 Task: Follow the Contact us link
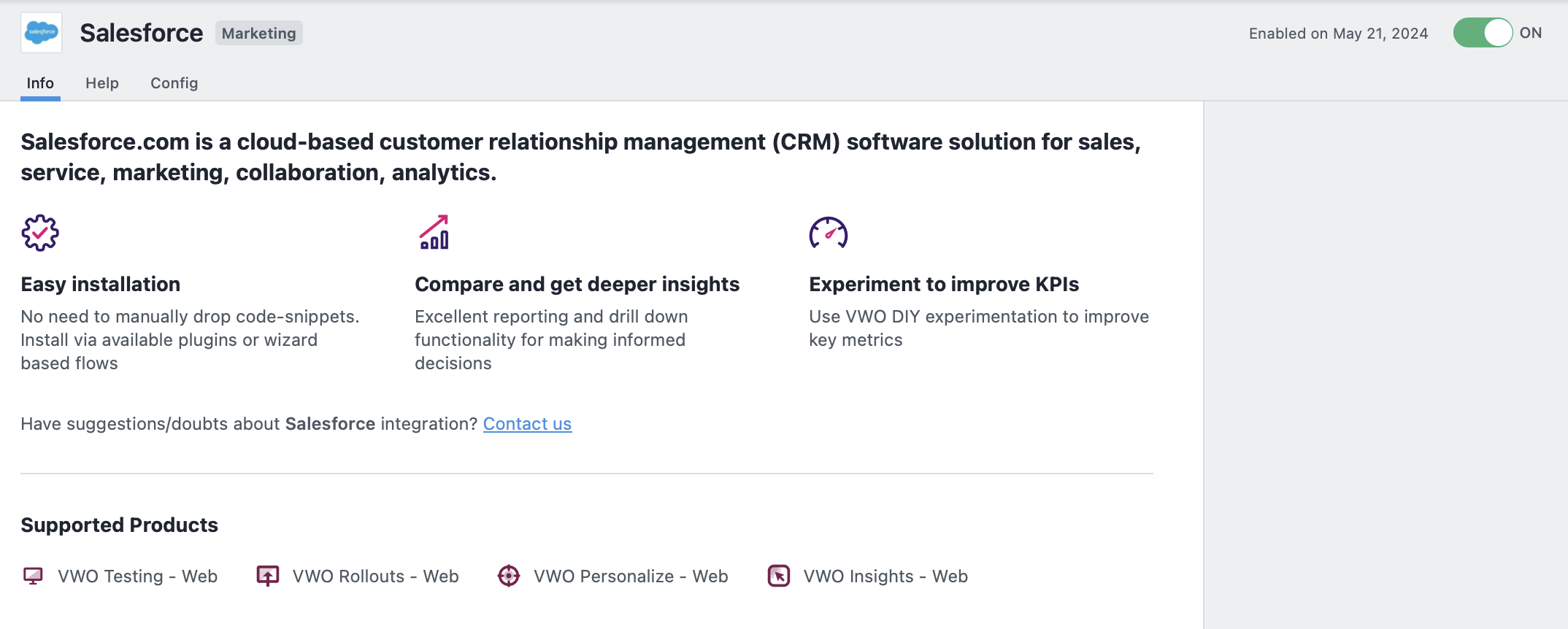(x=527, y=424)
